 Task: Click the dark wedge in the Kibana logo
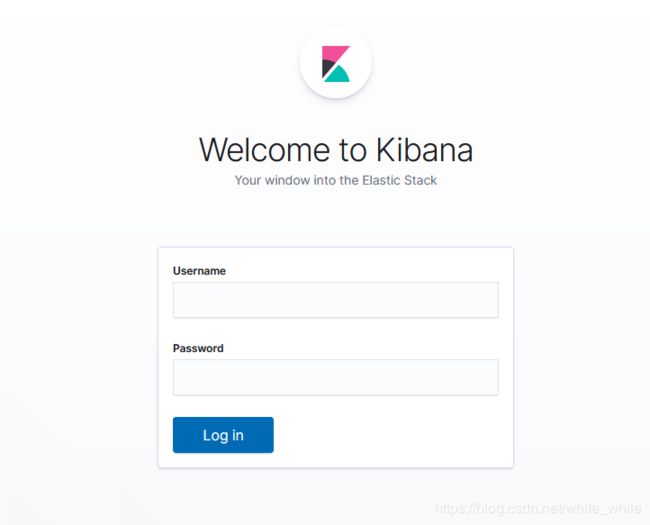pos(328,68)
